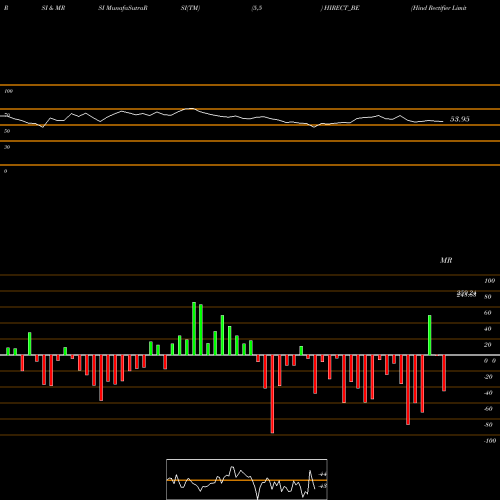Viewport: 500px width, 500px height.
Task: Click the 30 level label in RSI panel
Action: [x=7, y=147]
